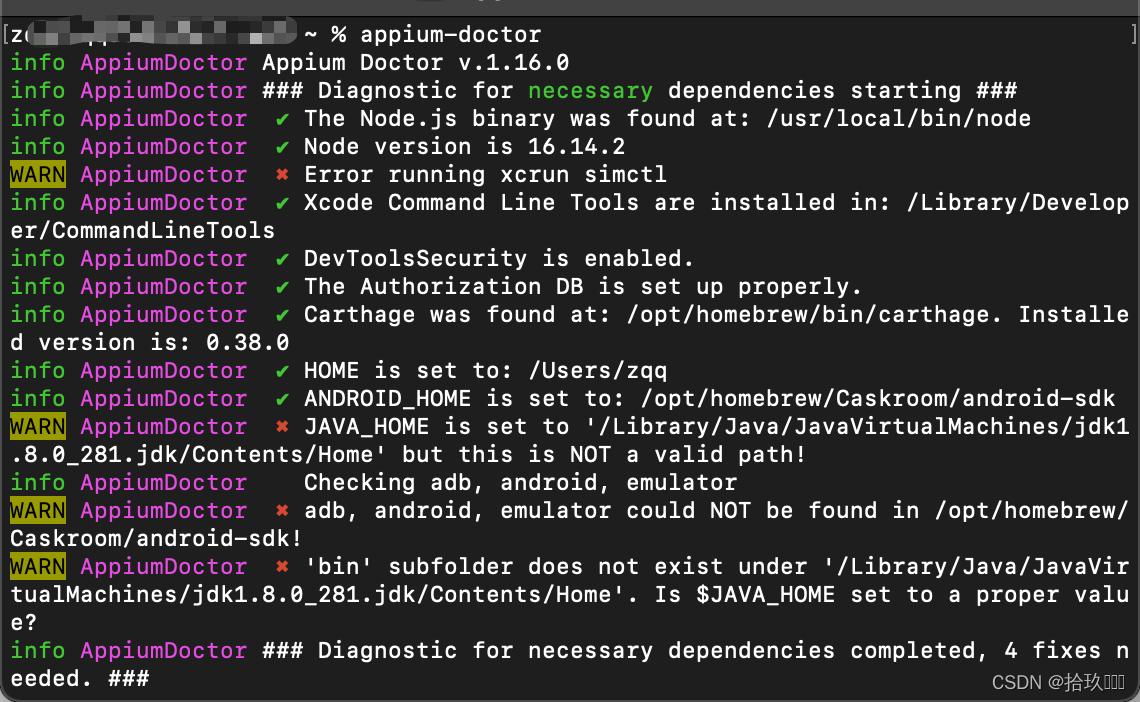Click the red cross before 'Error running xcrun simctl'

point(283,175)
